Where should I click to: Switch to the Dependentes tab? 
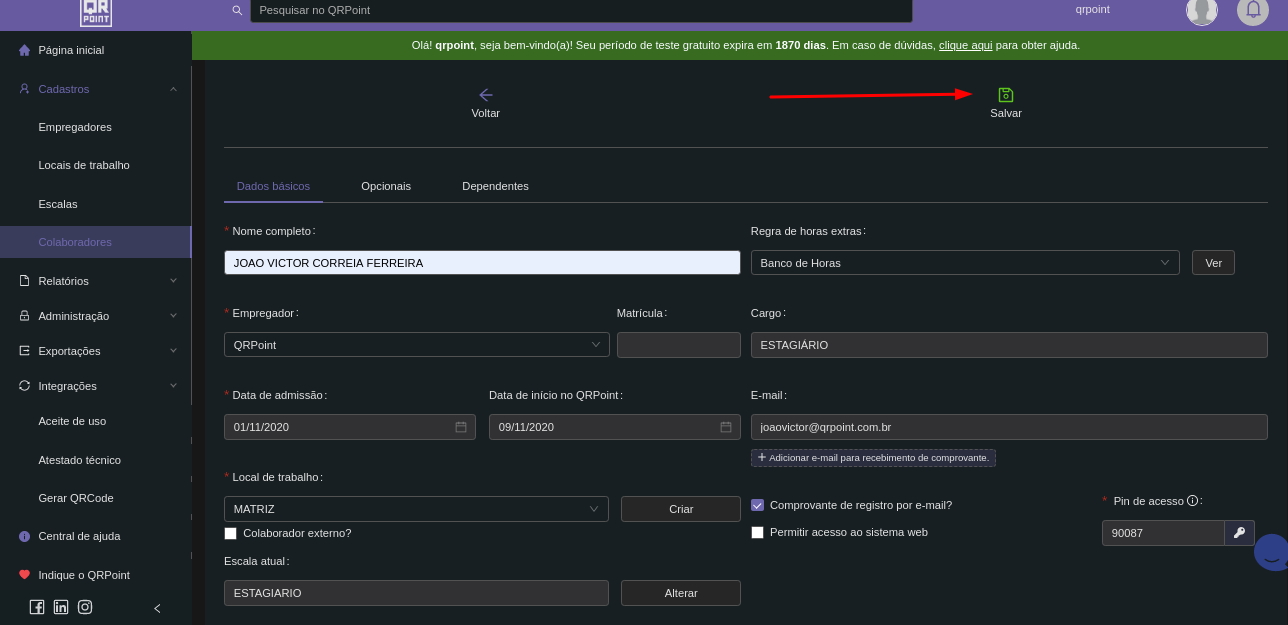point(495,186)
